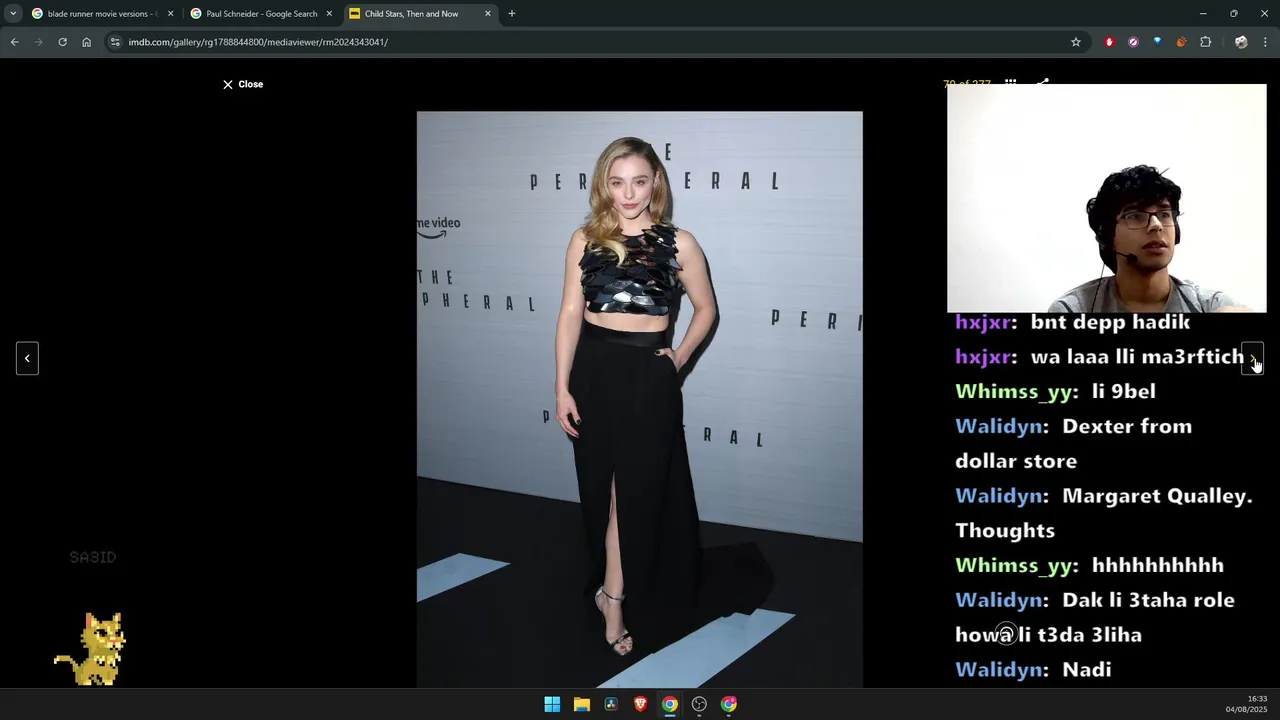Close the blade runner tab
The image size is (1280, 720).
[x=170, y=14]
